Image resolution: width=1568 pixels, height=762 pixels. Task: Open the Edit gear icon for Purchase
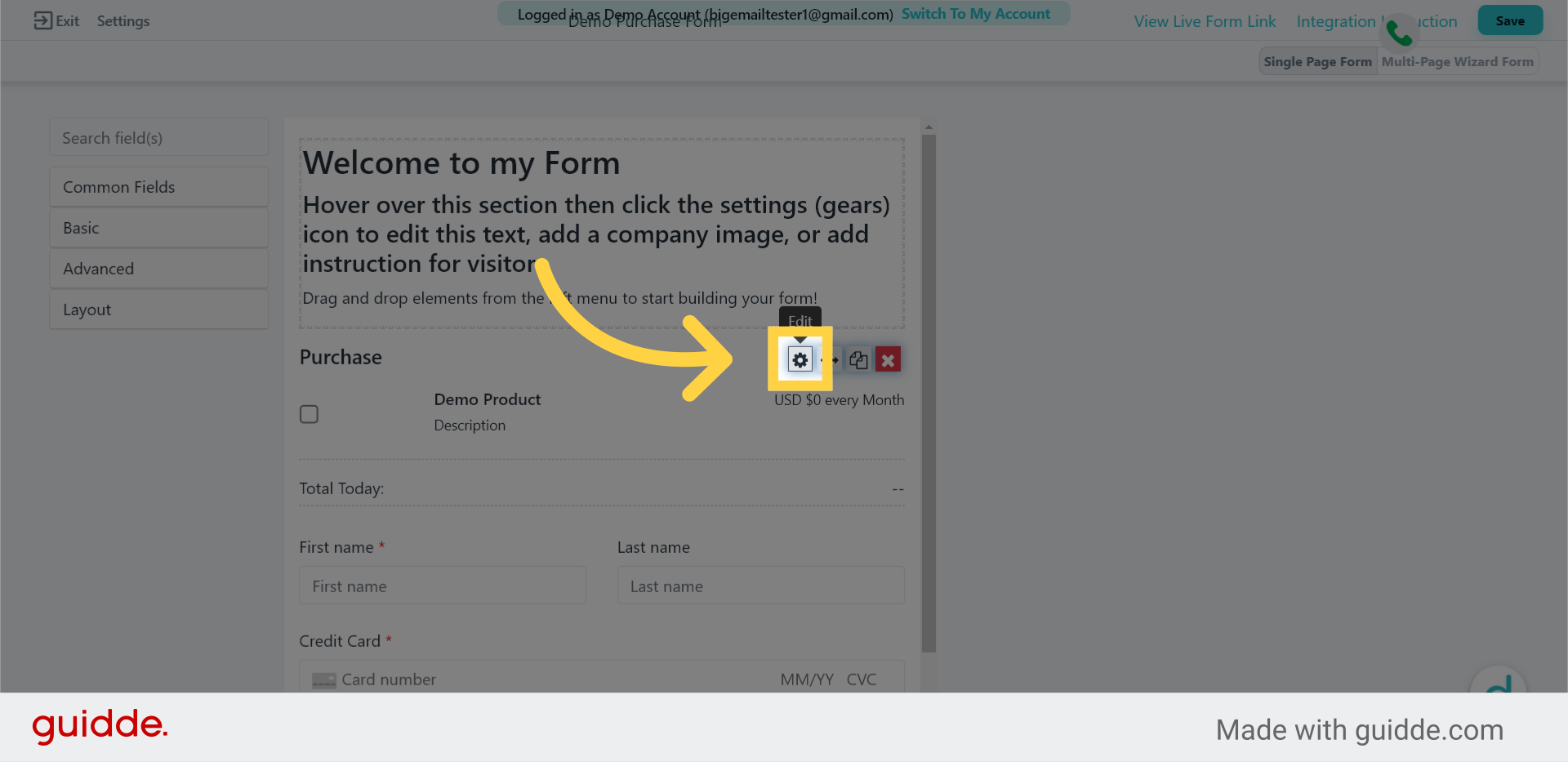800,359
